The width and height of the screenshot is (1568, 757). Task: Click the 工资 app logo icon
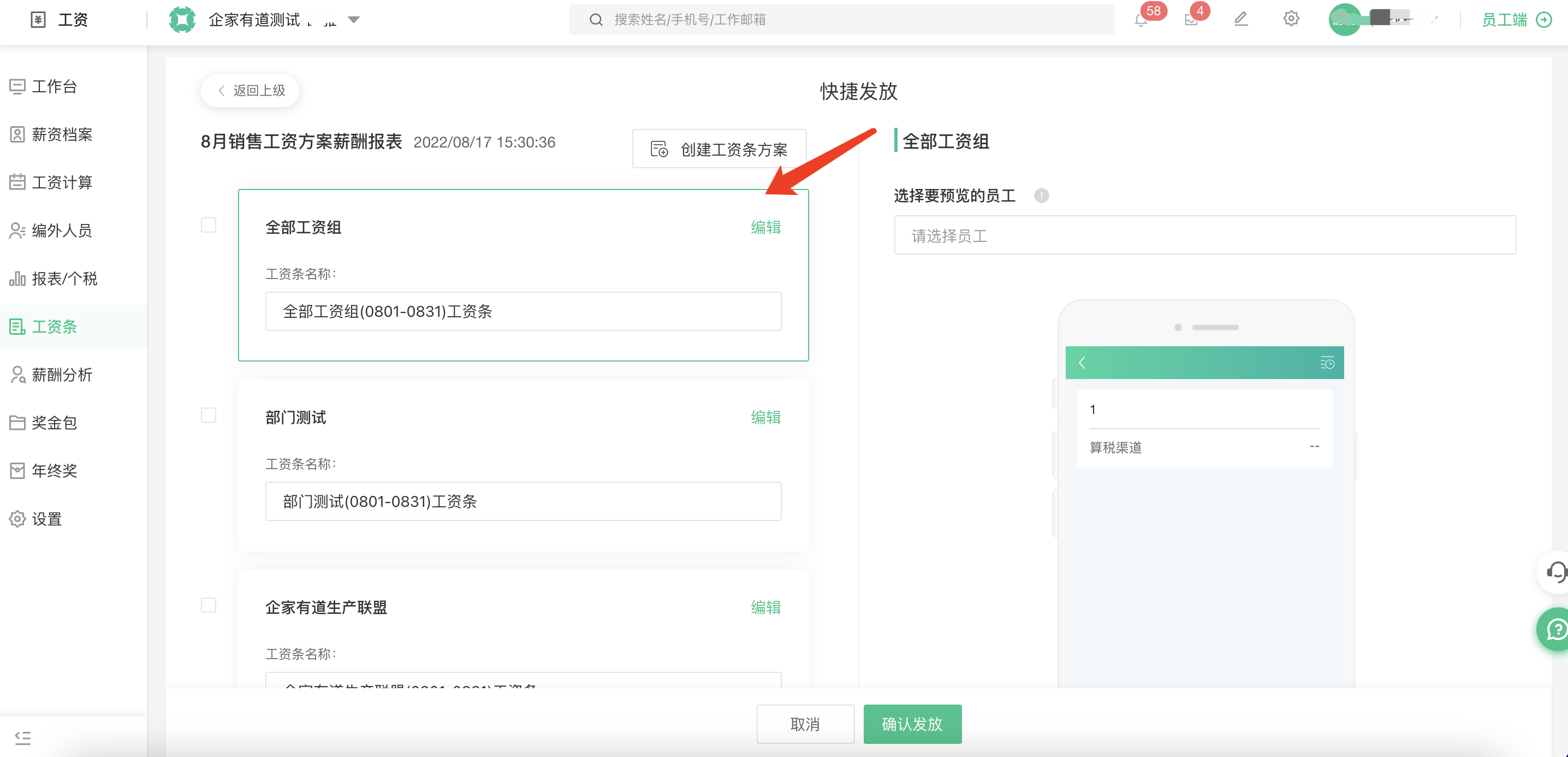pos(38,20)
